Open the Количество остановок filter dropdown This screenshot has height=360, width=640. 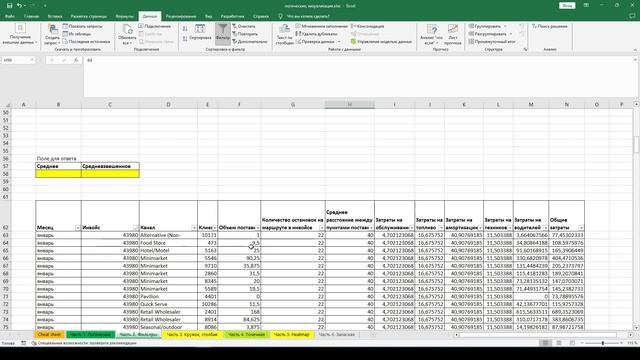[322, 228]
